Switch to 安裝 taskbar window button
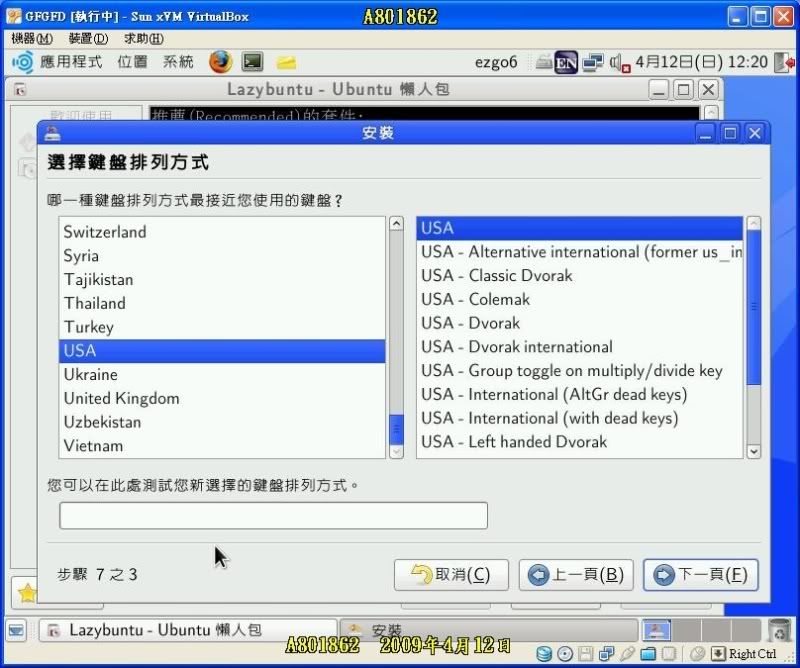This screenshot has height=668, width=800. pos(489,630)
